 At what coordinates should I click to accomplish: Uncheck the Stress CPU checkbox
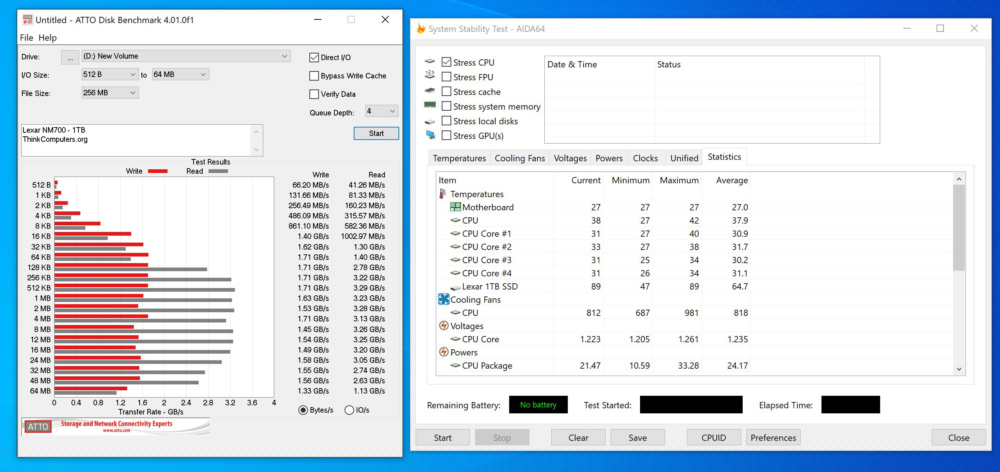446,63
